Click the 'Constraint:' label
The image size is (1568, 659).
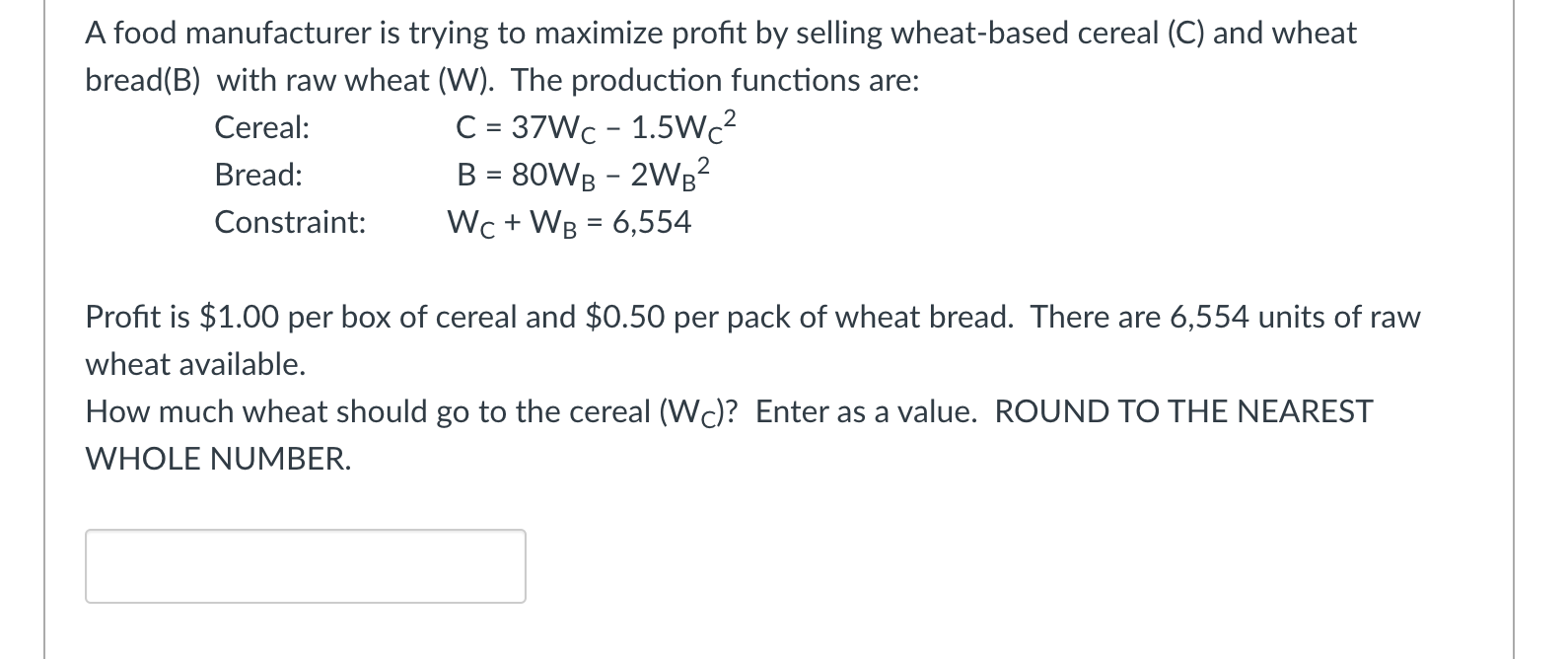(290, 222)
